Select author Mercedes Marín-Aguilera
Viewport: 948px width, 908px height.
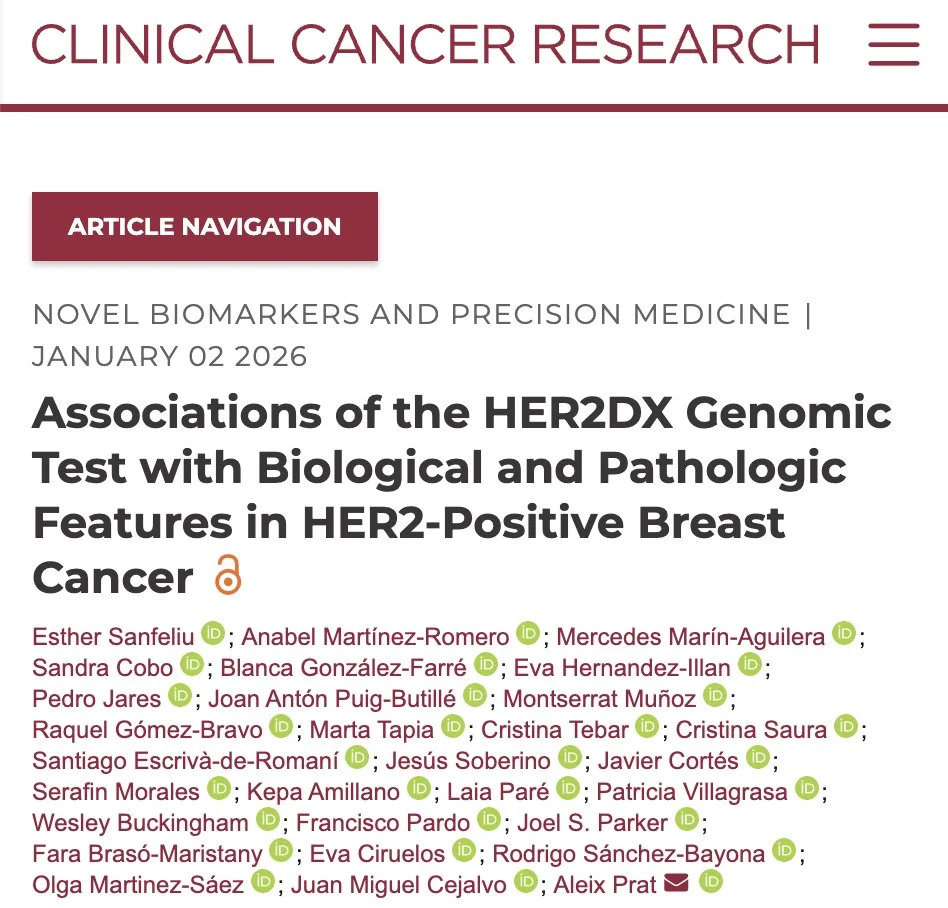[691, 637]
